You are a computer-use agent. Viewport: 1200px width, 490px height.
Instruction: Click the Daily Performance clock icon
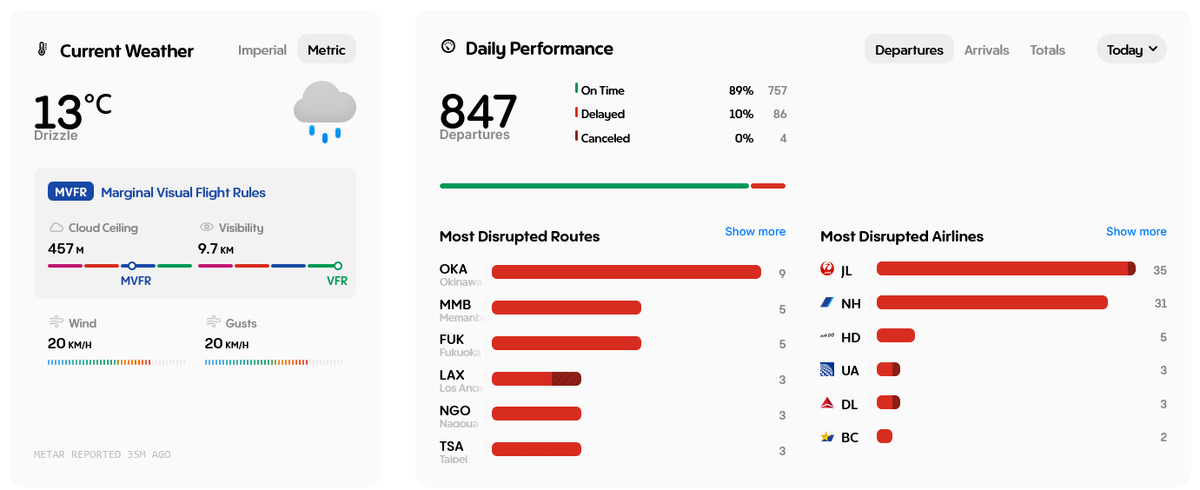tap(448, 47)
